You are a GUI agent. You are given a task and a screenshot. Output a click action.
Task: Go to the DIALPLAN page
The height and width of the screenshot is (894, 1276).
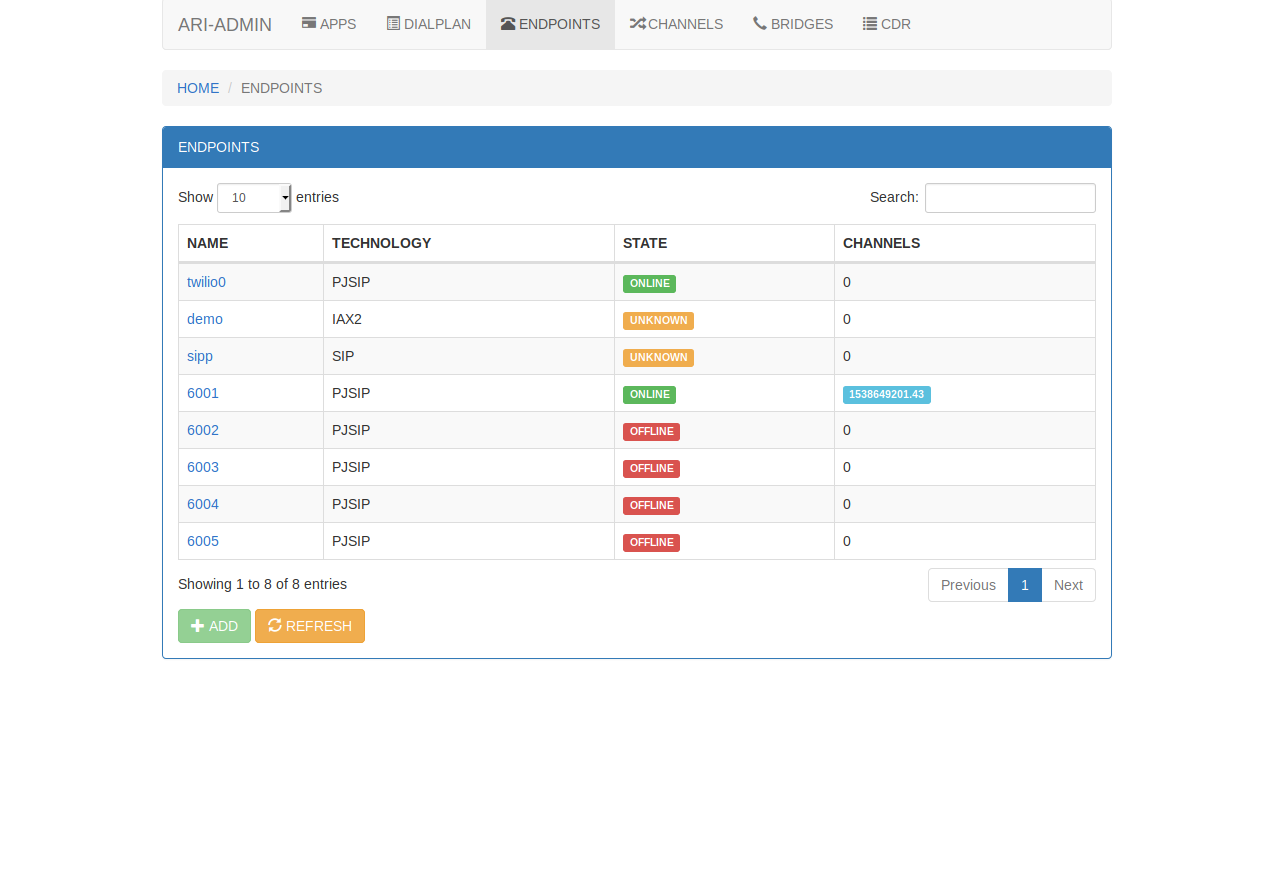click(x=428, y=24)
